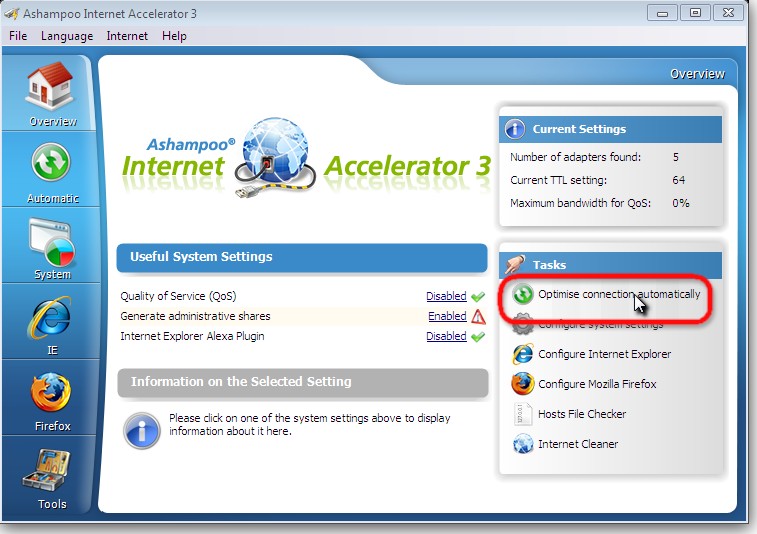Click Optimise connection automatically task
The image size is (757, 534).
[619, 294]
